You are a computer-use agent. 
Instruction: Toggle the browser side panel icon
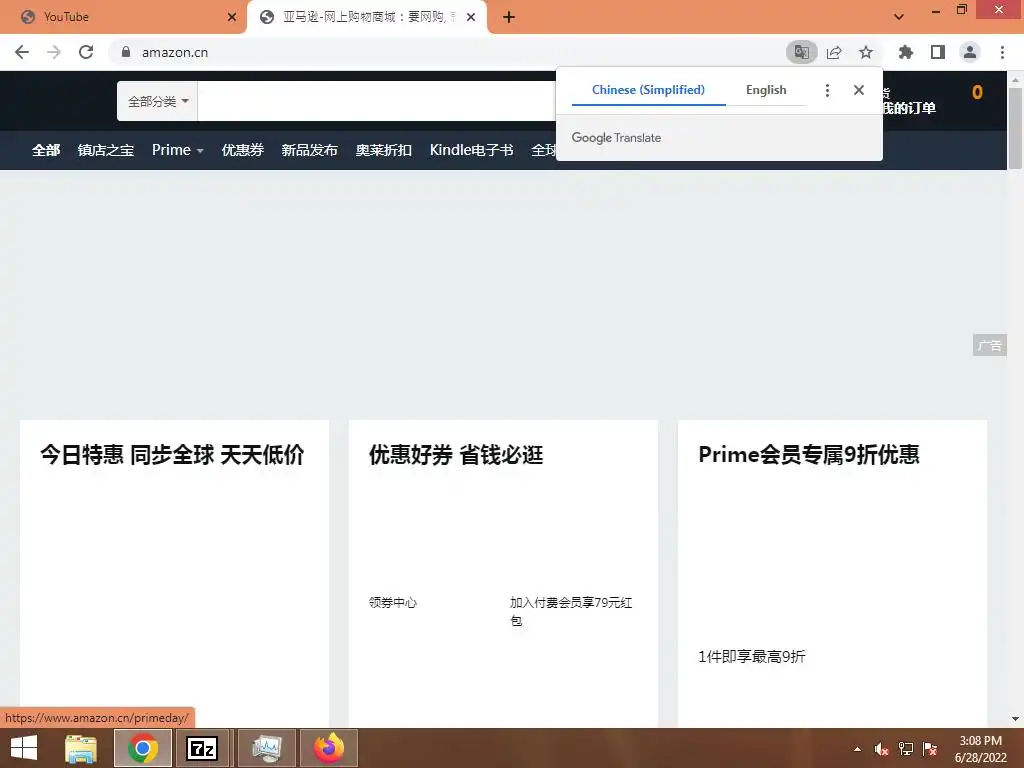click(x=938, y=52)
